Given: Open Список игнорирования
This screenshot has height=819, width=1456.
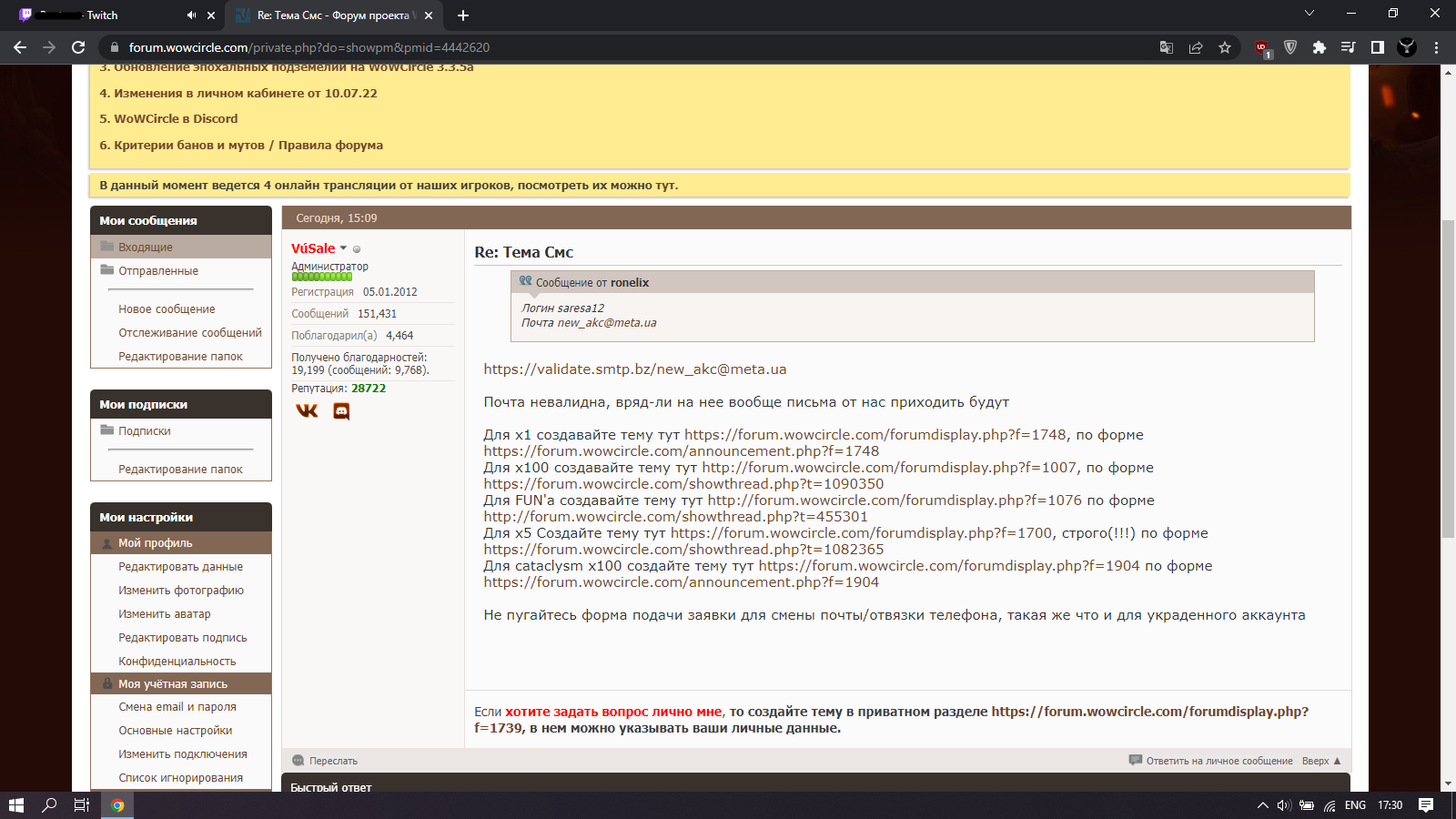Looking at the screenshot, I should [x=181, y=778].
